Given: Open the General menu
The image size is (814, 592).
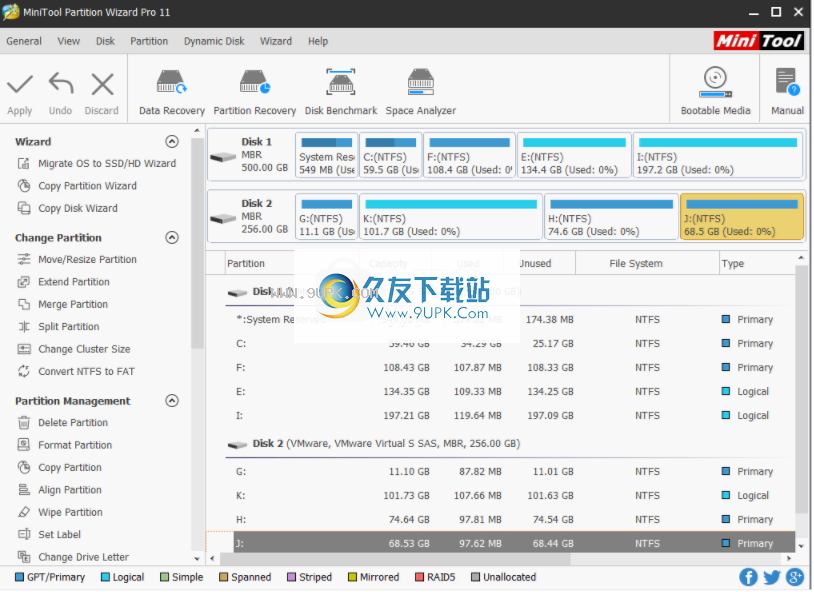Looking at the screenshot, I should (24, 42).
